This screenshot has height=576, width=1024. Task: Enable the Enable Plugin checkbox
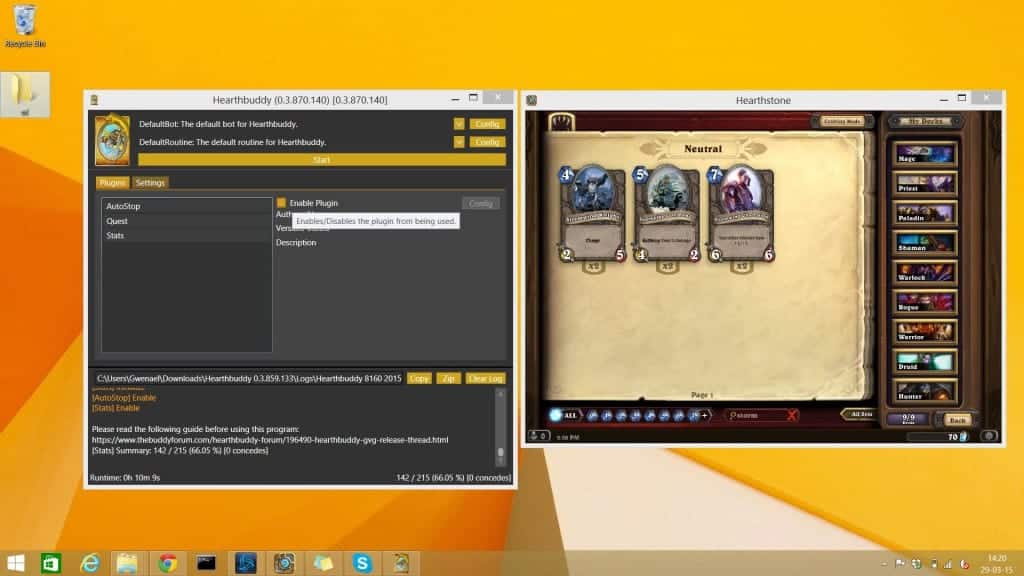tap(283, 203)
